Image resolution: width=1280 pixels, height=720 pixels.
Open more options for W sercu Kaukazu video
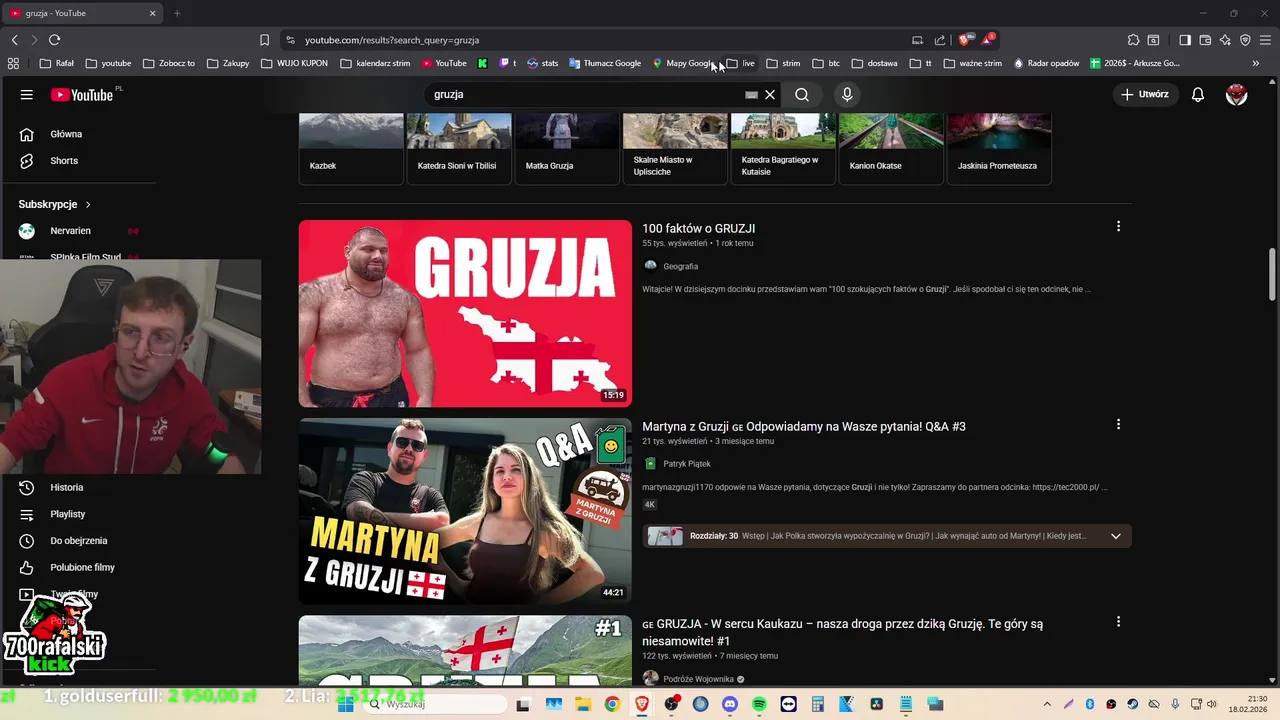(1118, 622)
